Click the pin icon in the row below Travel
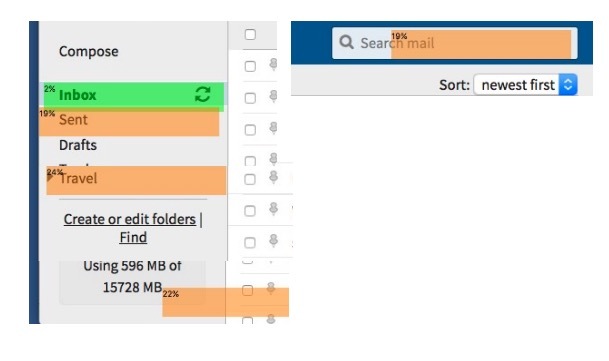The width and height of the screenshot is (609, 361). [273, 209]
